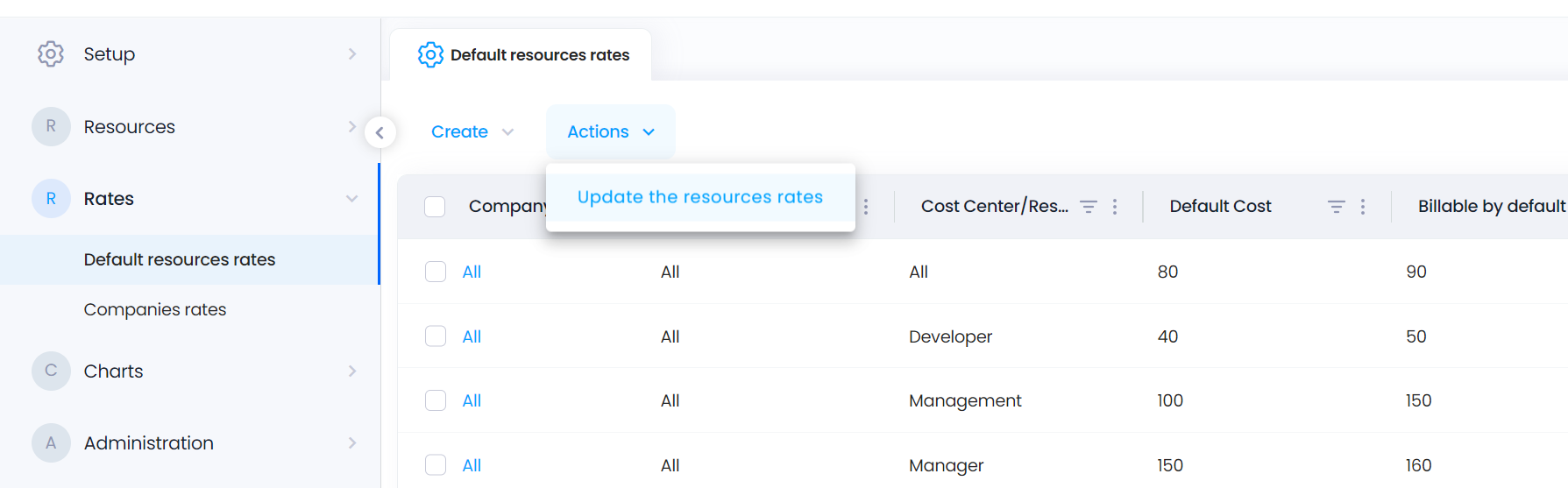Click the Setup gear icon in sidebar

pos(51,53)
